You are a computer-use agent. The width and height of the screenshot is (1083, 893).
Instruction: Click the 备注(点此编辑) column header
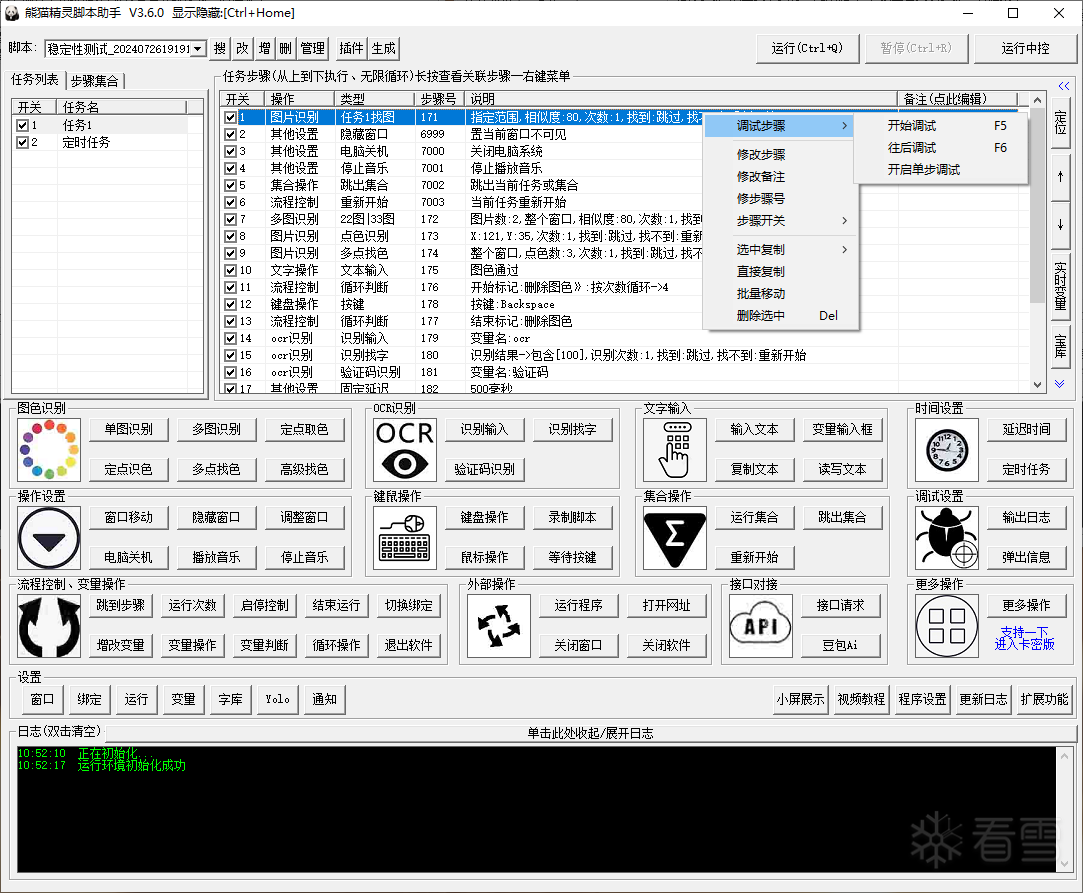click(x=957, y=99)
